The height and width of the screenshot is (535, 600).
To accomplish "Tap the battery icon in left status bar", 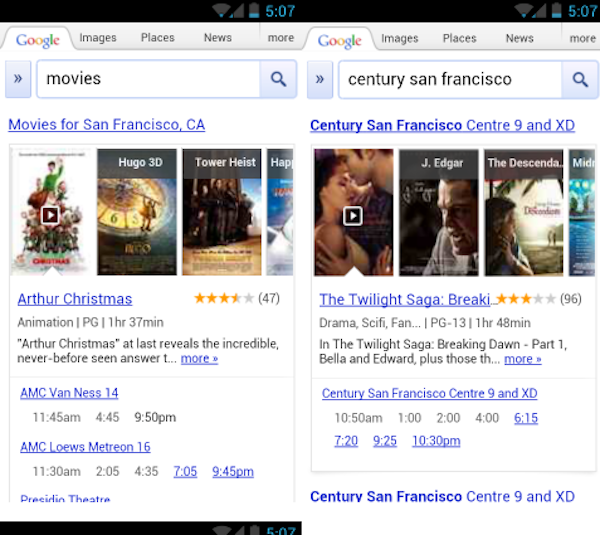I will coord(254,10).
